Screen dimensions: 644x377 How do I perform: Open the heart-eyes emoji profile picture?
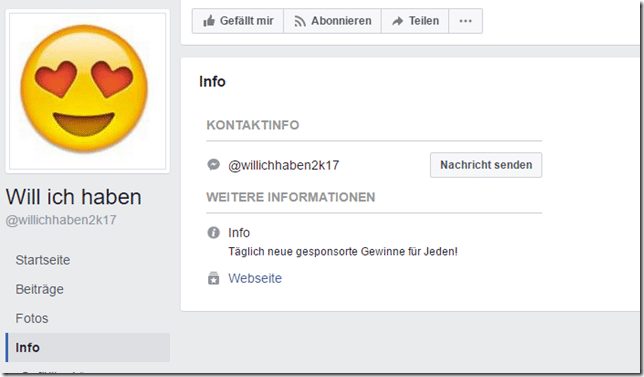[x=87, y=91]
